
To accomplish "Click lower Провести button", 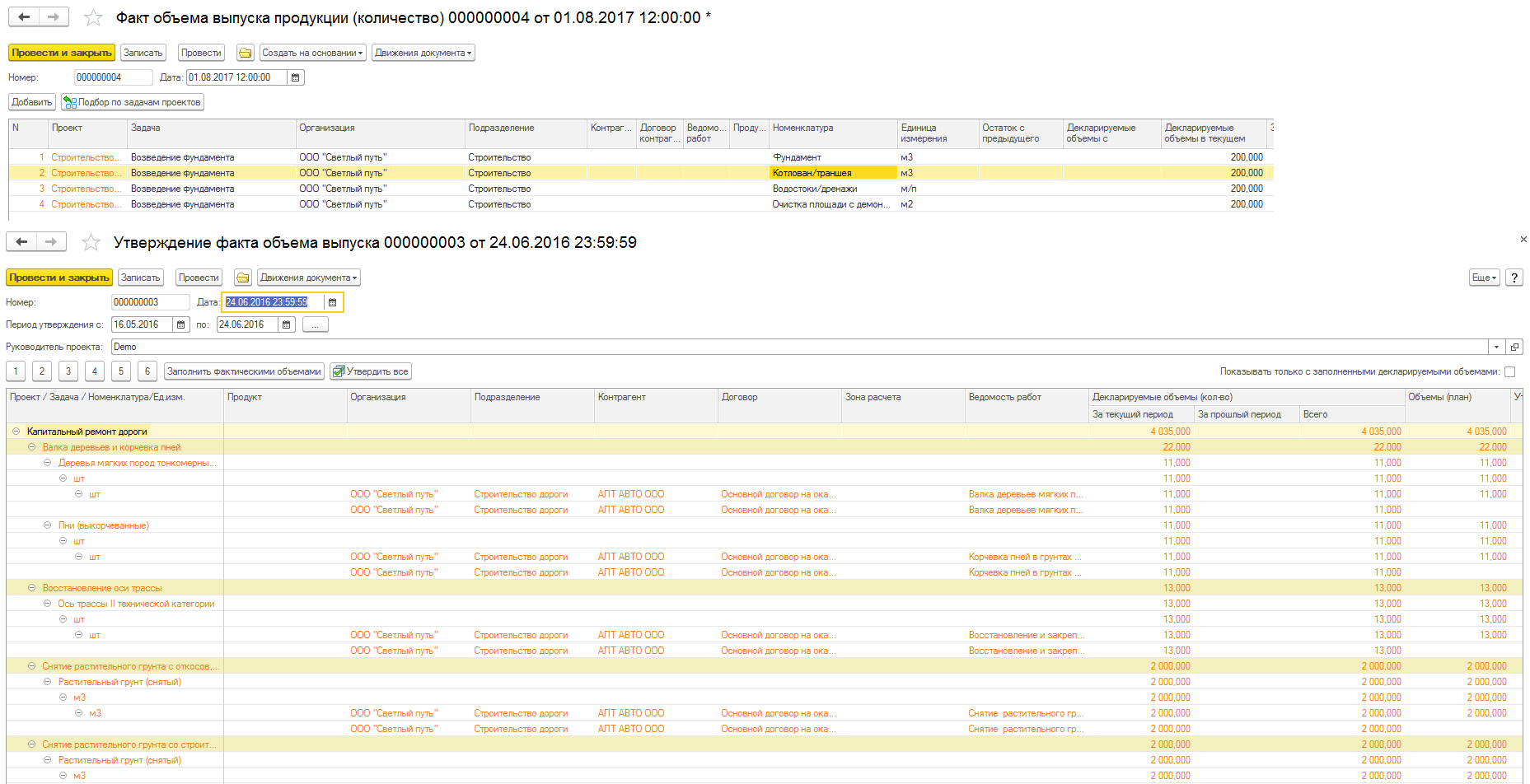I will [x=199, y=278].
